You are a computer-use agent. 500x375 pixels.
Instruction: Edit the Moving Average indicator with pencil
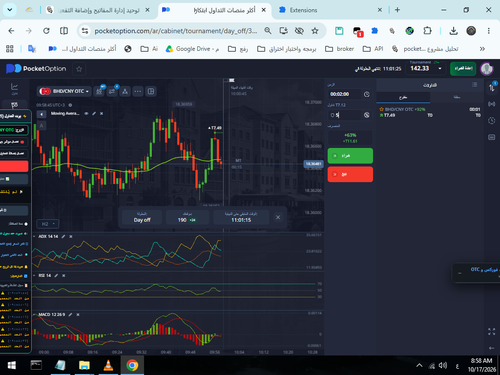94,114
